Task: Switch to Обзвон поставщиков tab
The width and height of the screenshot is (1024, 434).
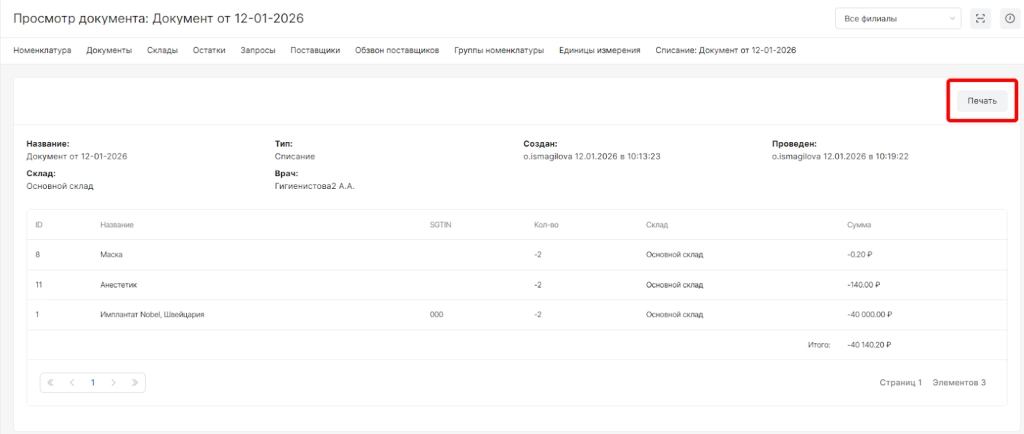Action: click(397, 50)
